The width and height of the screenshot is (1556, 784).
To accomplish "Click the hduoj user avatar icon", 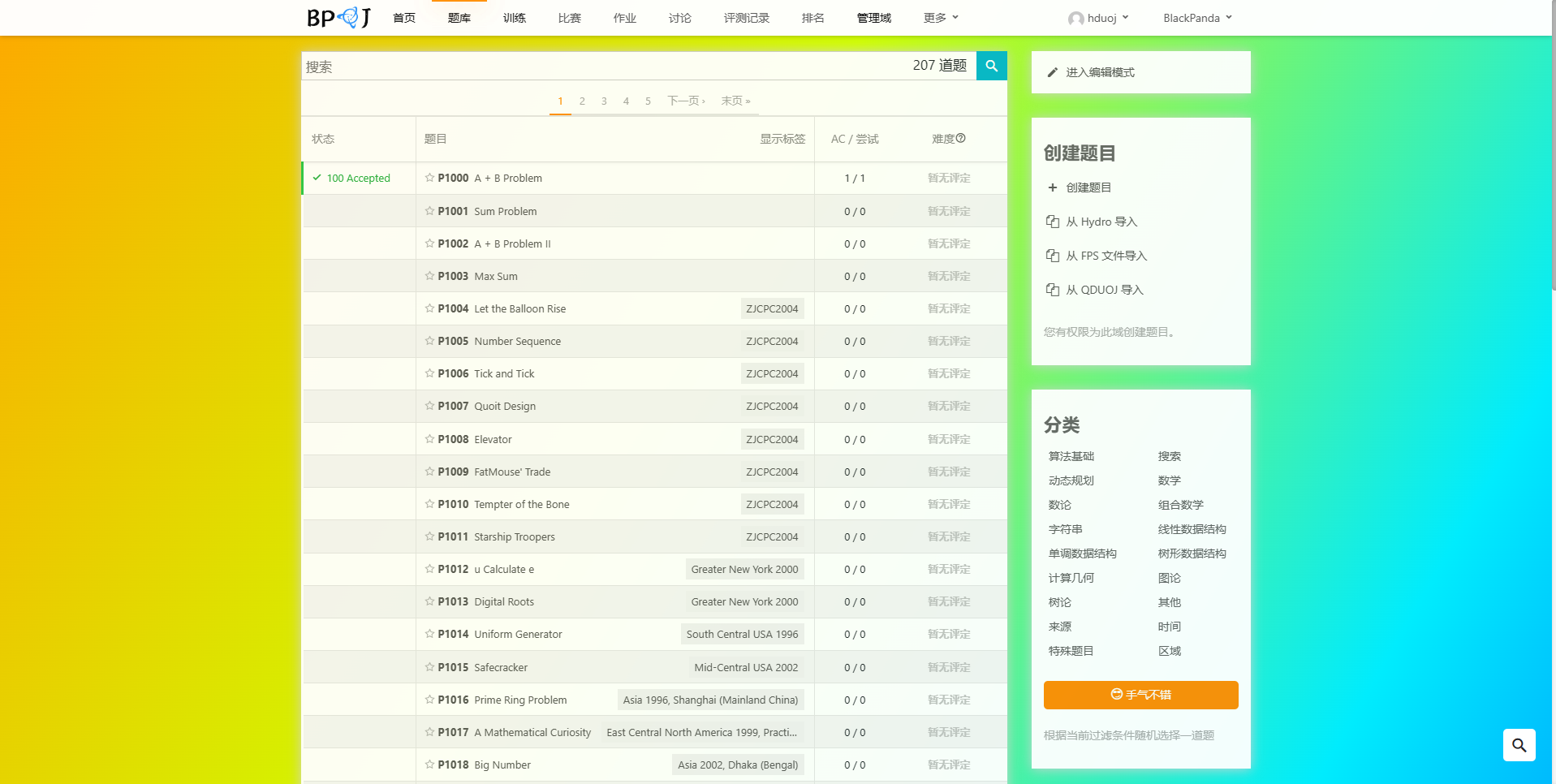I will click(x=1076, y=18).
